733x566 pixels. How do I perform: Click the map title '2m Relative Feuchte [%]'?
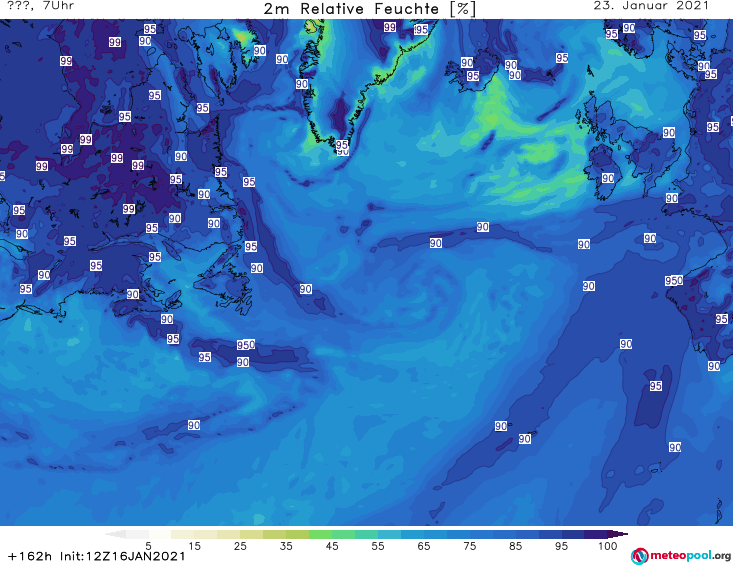(x=369, y=9)
